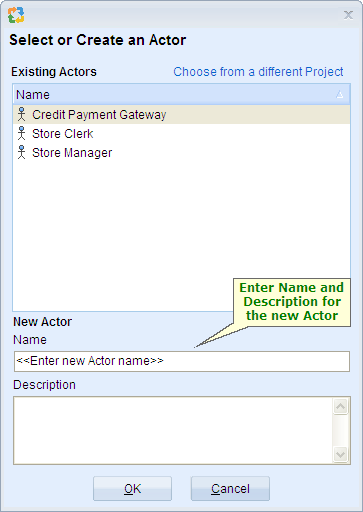Click the Description scrollbar up arrow
Viewport: 363px width, 512px height.
pos(341,406)
